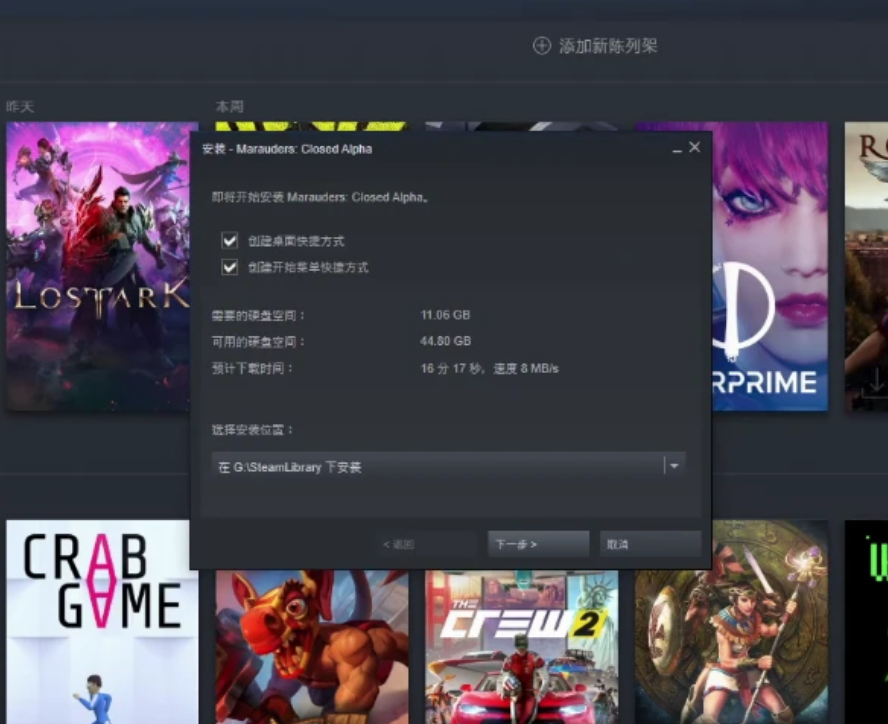Click the 下一步 > button
The image size is (888, 724).
coord(539,544)
